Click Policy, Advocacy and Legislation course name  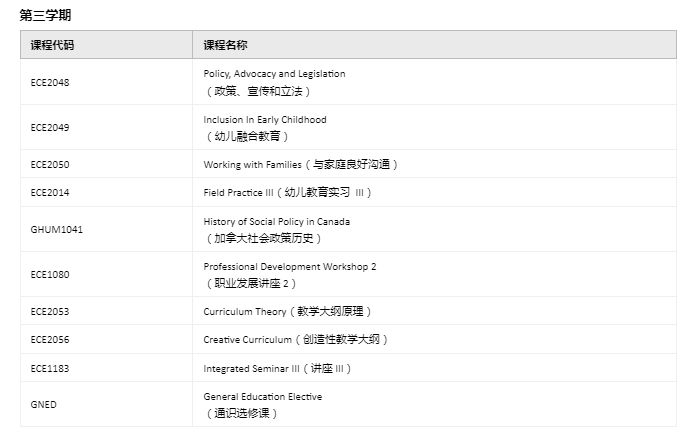point(274,74)
